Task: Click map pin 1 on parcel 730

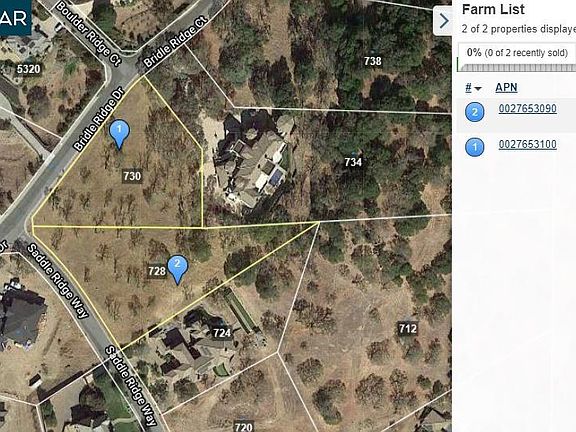Action: click(119, 134)
